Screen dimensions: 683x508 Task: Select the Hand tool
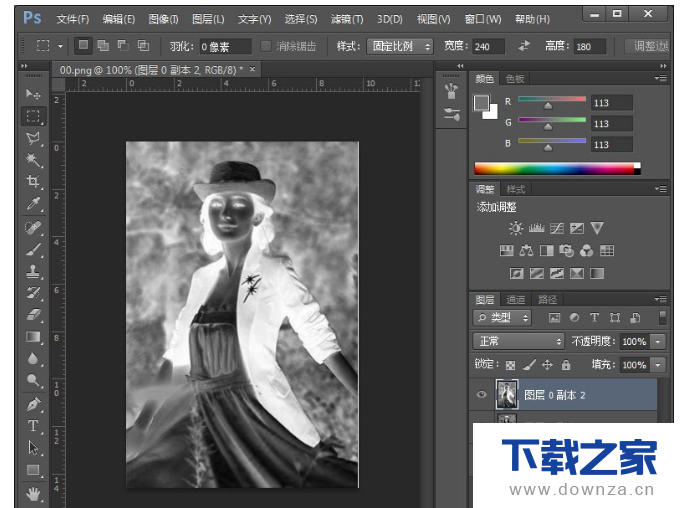33,494
